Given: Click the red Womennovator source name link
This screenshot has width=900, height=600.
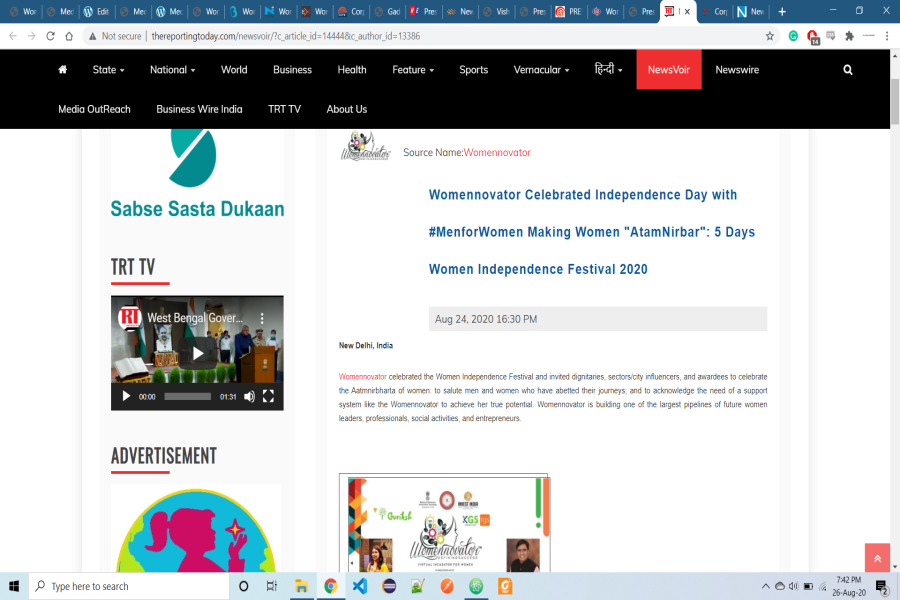Looking at the screenshot, I should click(497, 153).
